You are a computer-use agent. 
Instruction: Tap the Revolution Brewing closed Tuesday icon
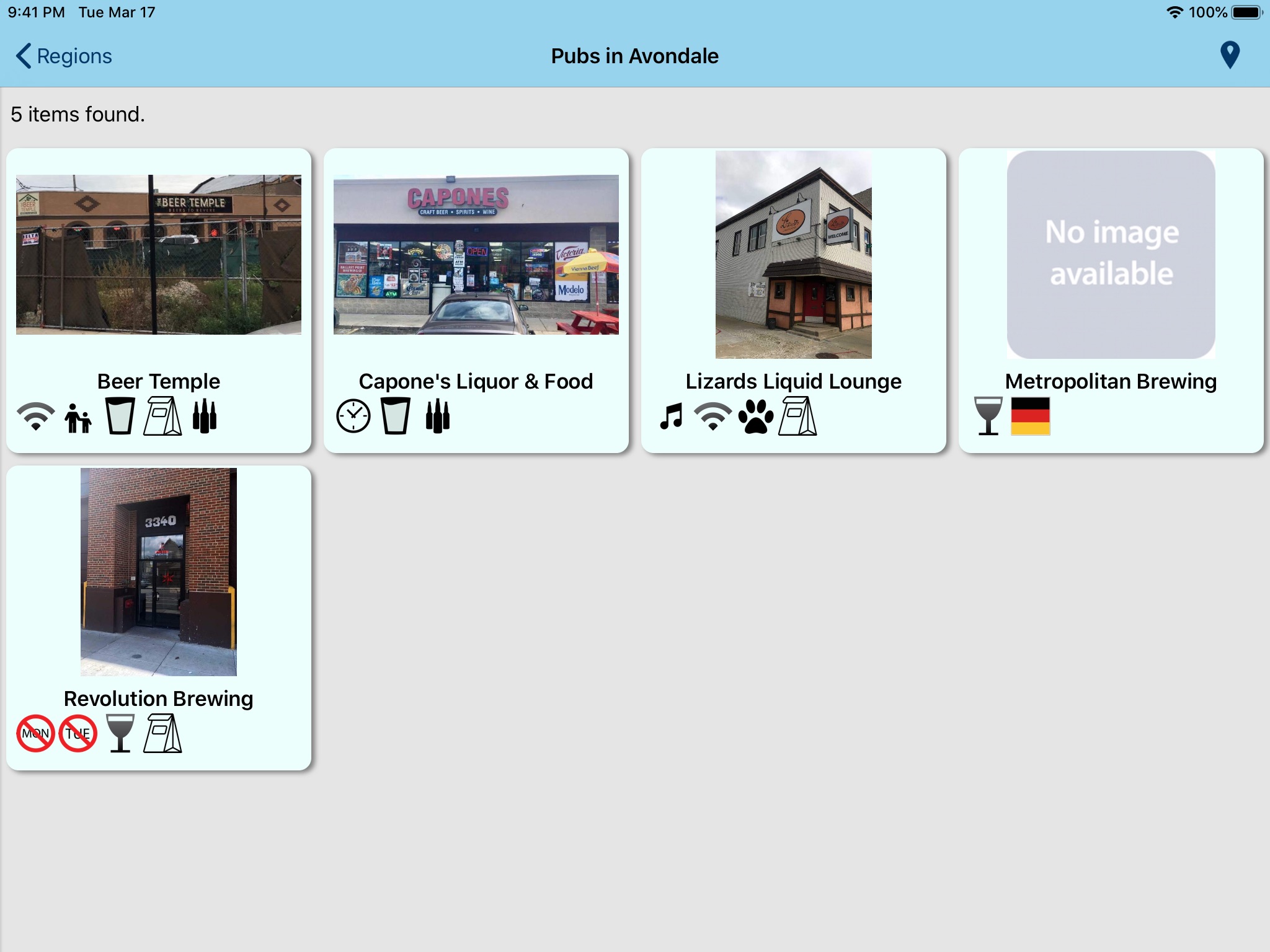78,733
